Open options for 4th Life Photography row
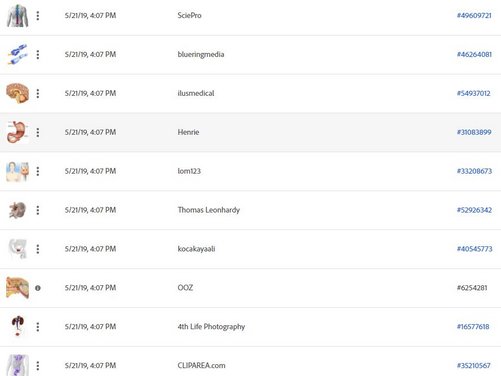Screen dimensions: 501x376 pos(38,327)
